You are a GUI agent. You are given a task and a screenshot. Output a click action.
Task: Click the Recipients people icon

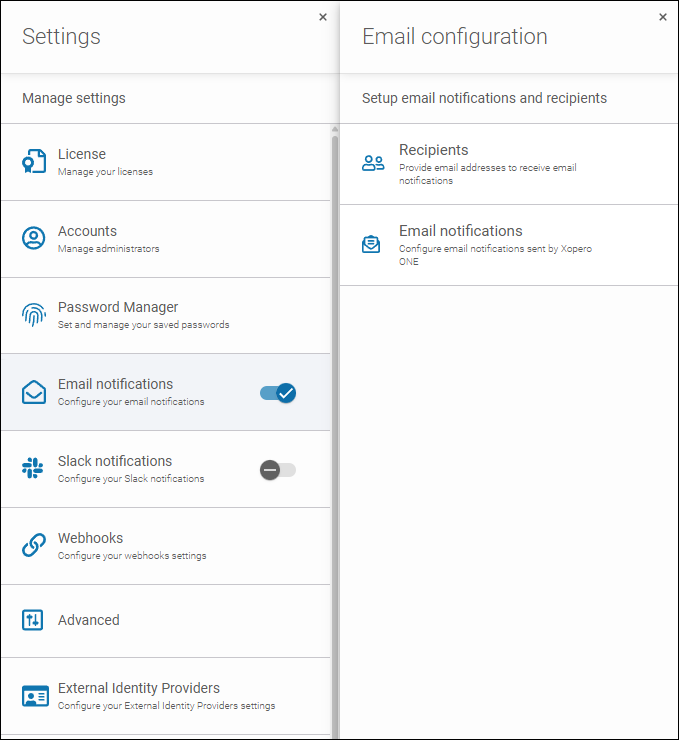tap(373, 163)
